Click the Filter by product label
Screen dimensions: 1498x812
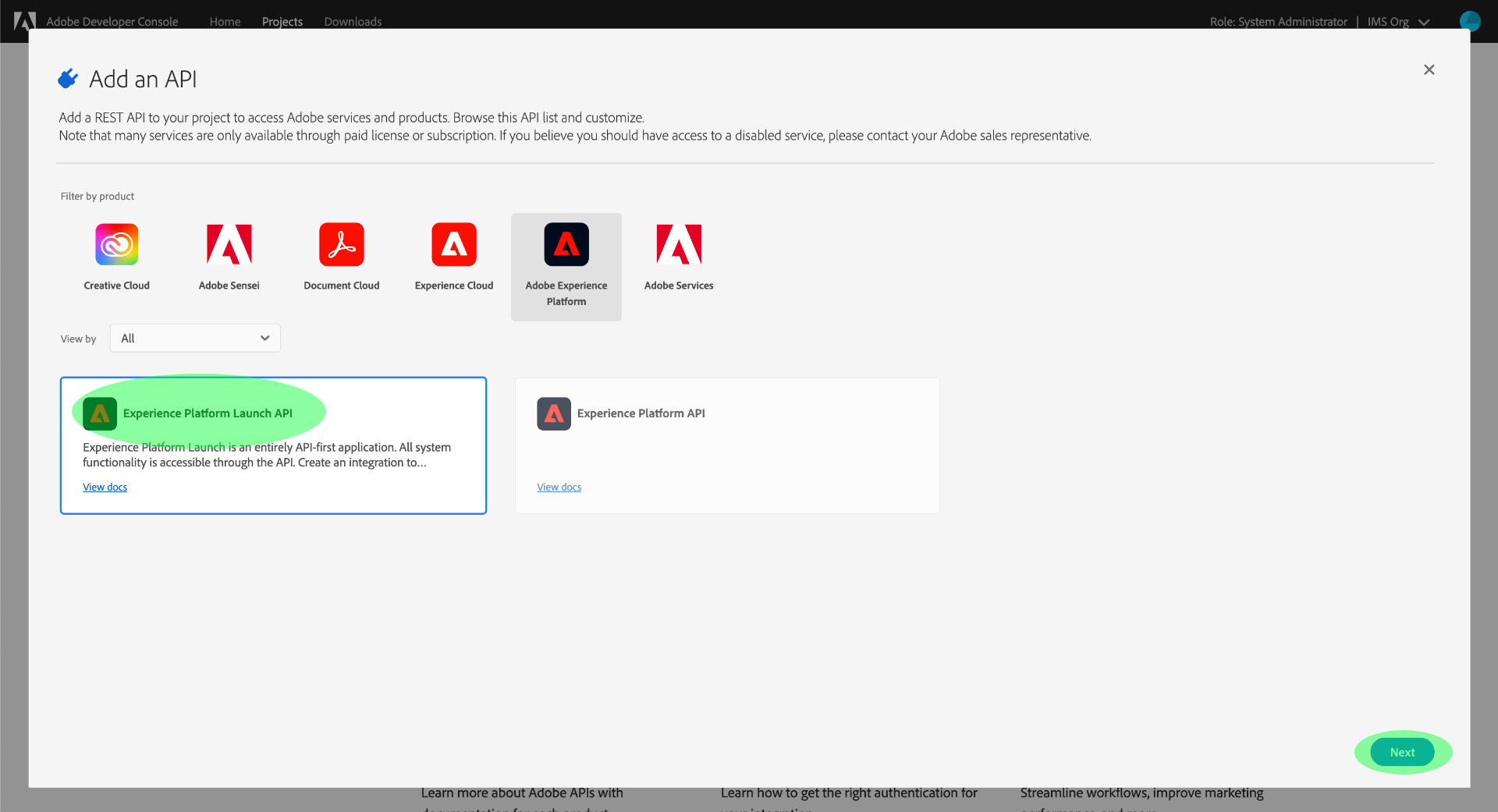click(x=98, y=196)
